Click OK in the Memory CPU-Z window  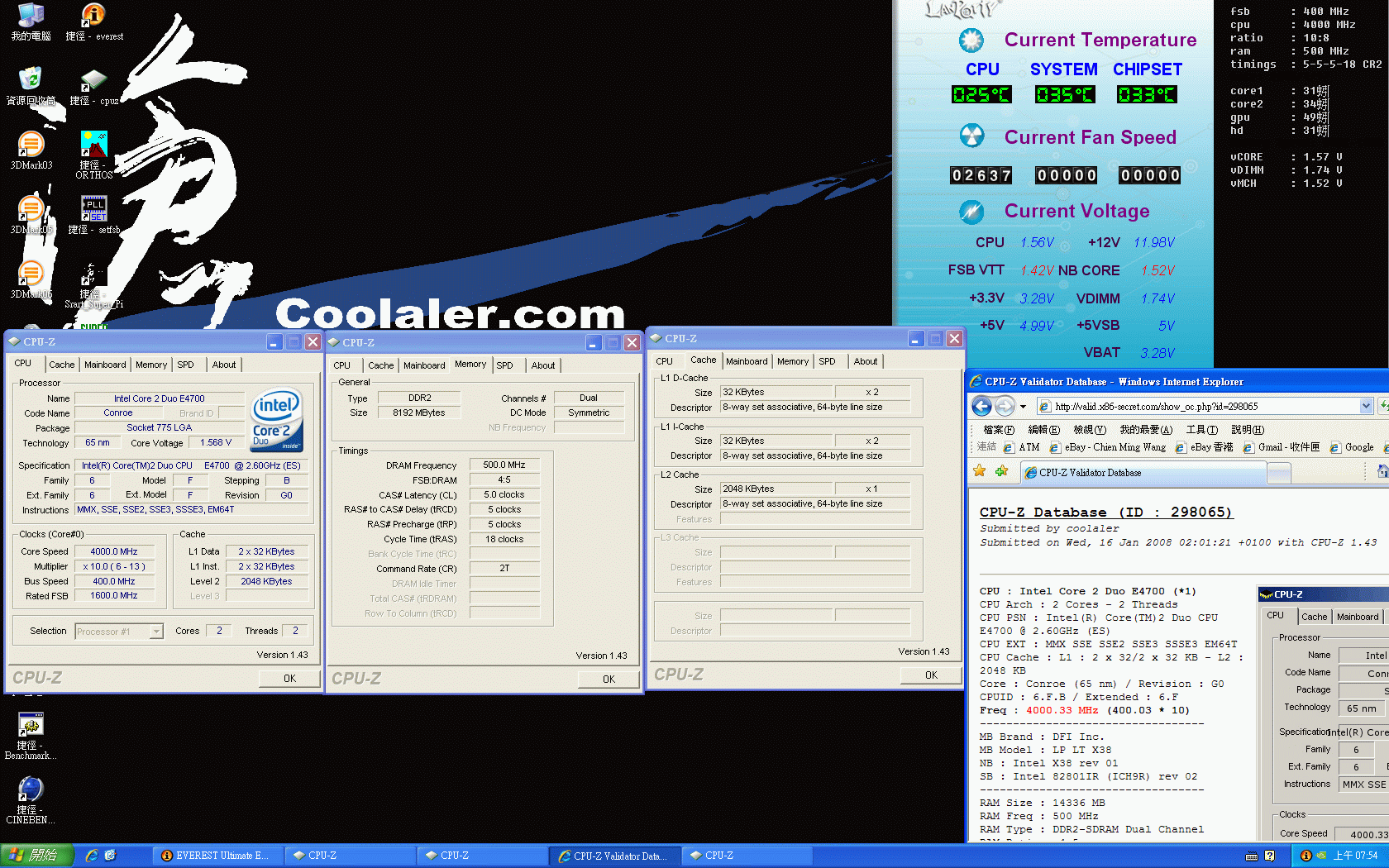609,680
